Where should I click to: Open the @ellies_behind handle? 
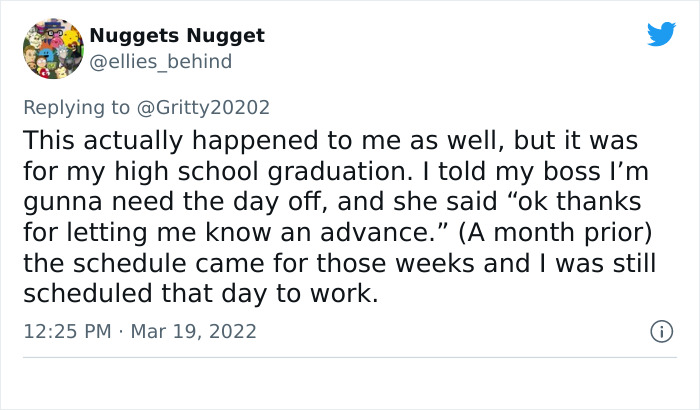tap(160, 62)
